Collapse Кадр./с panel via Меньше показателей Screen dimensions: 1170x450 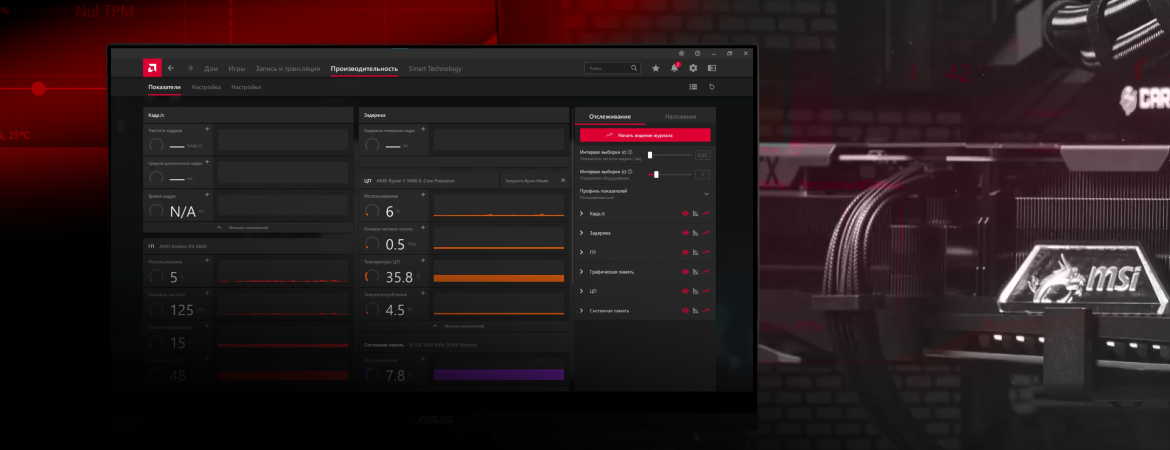[248, 227]
